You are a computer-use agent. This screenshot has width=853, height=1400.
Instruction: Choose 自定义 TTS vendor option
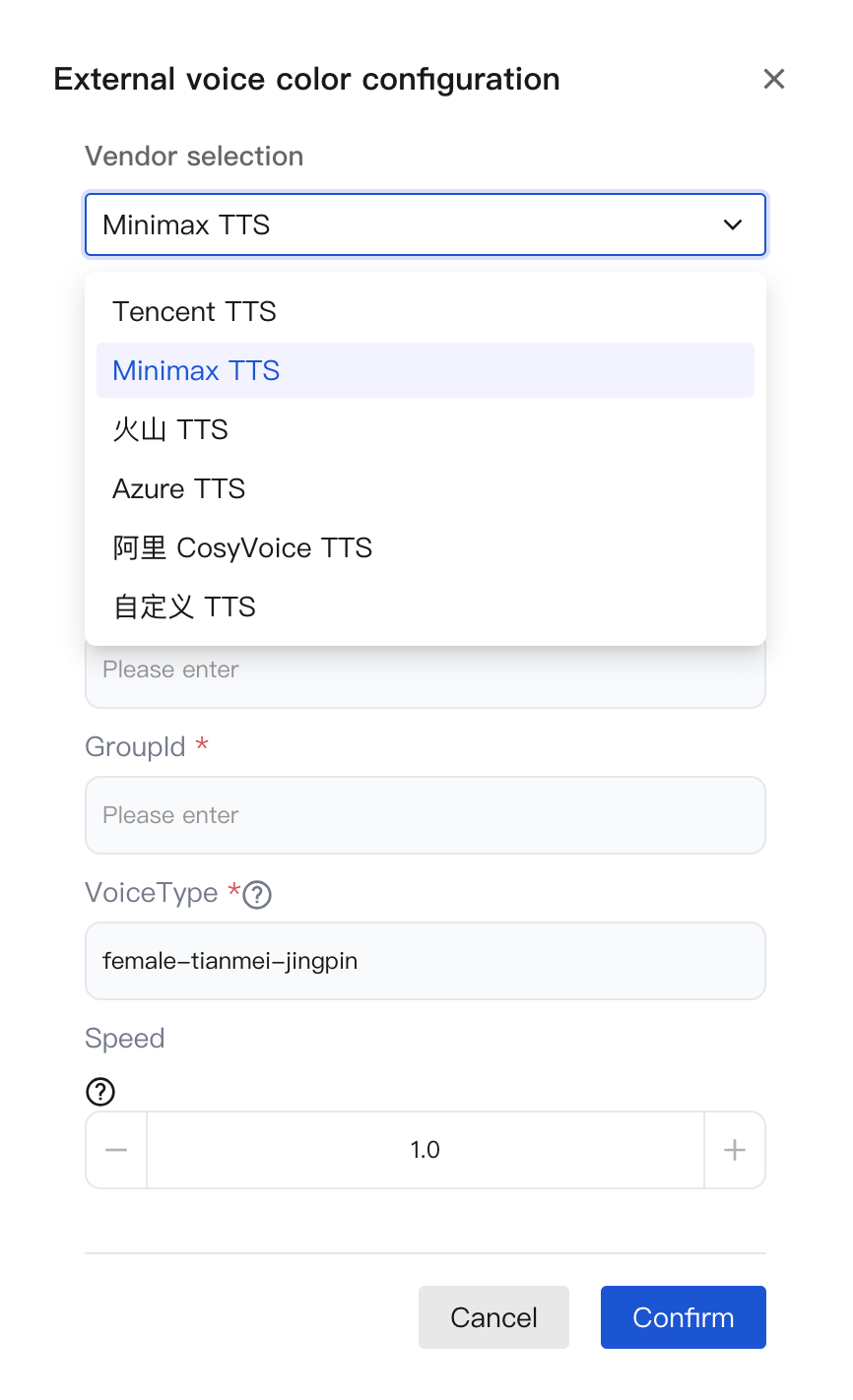click(x=184, y=607)
